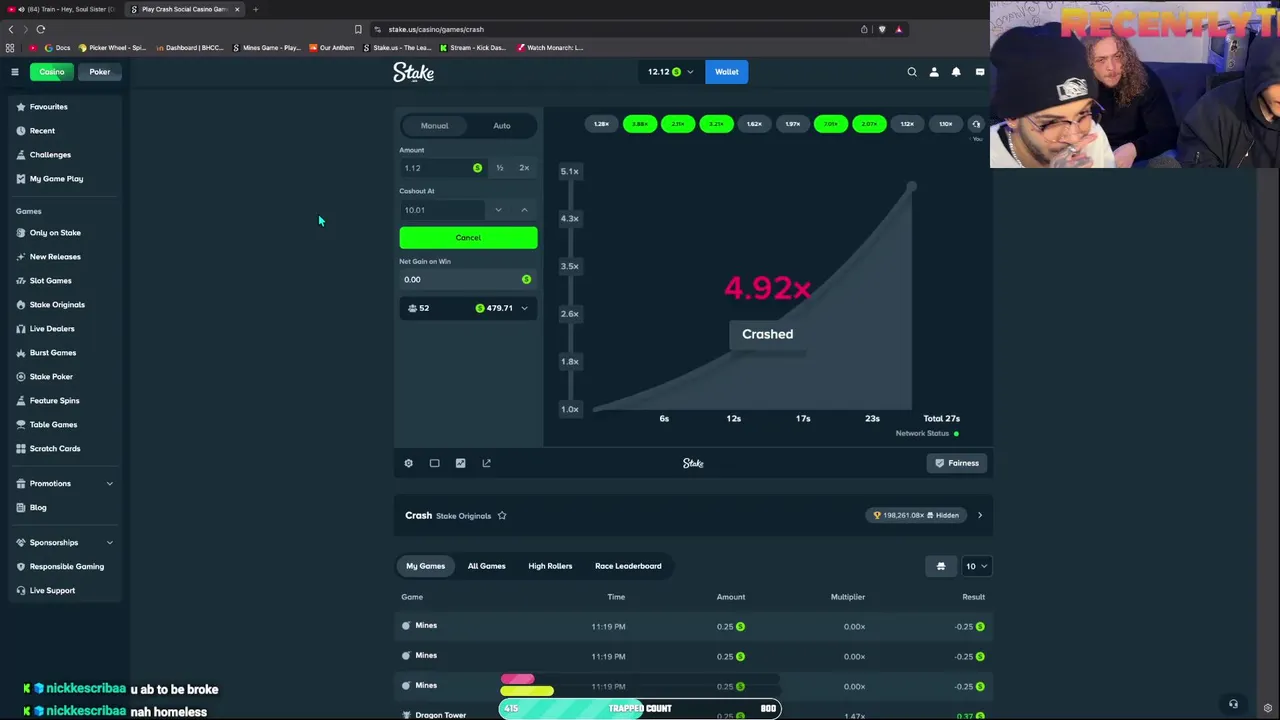Switch to Manual betting mode
This screenshot has height=720, width=1280.
pos(434,126)
